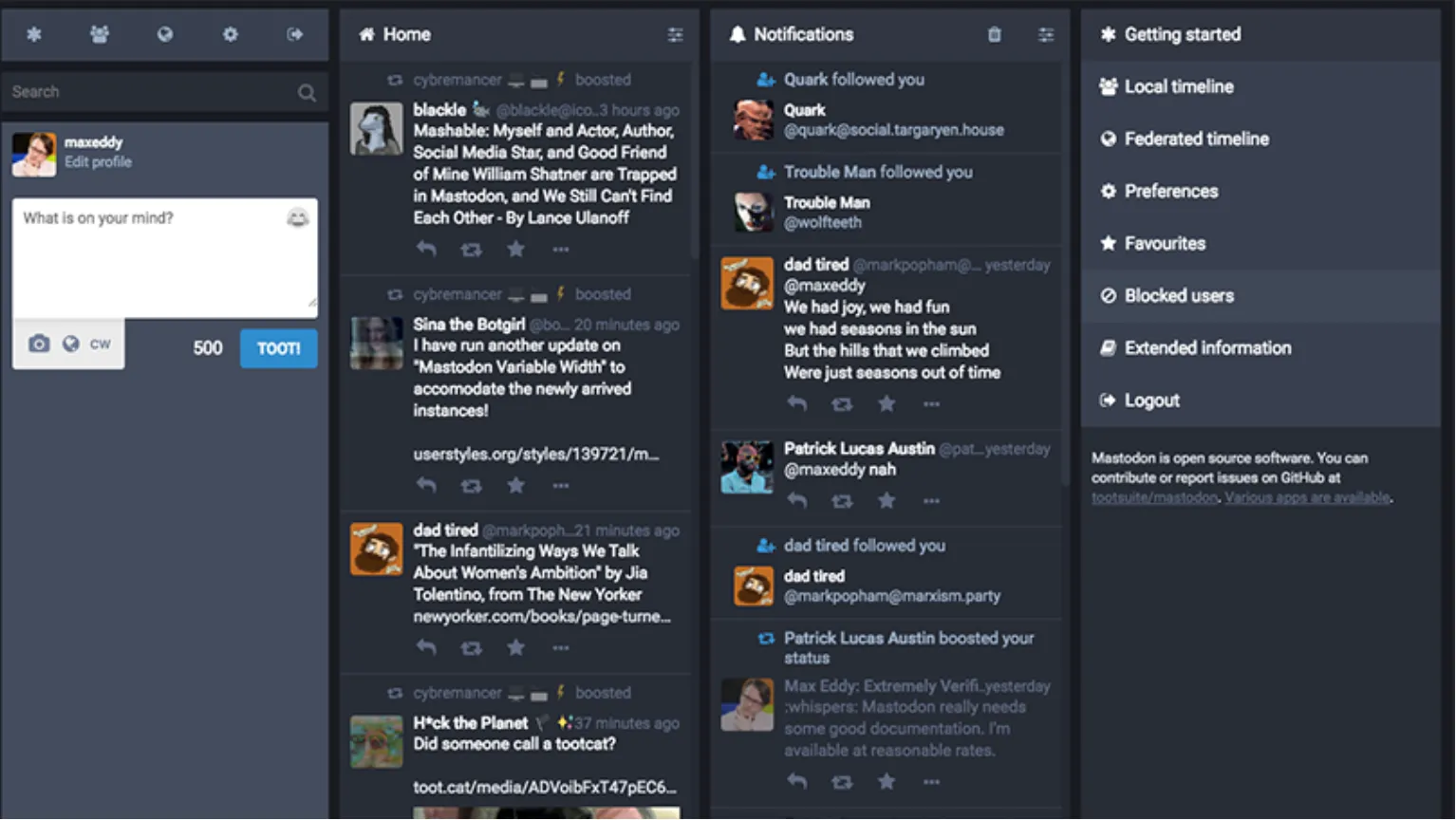Favourite dad tired's New Yorker toot
The height and width of the screenshot is (820, 1456).
click(x=515, y=648)
